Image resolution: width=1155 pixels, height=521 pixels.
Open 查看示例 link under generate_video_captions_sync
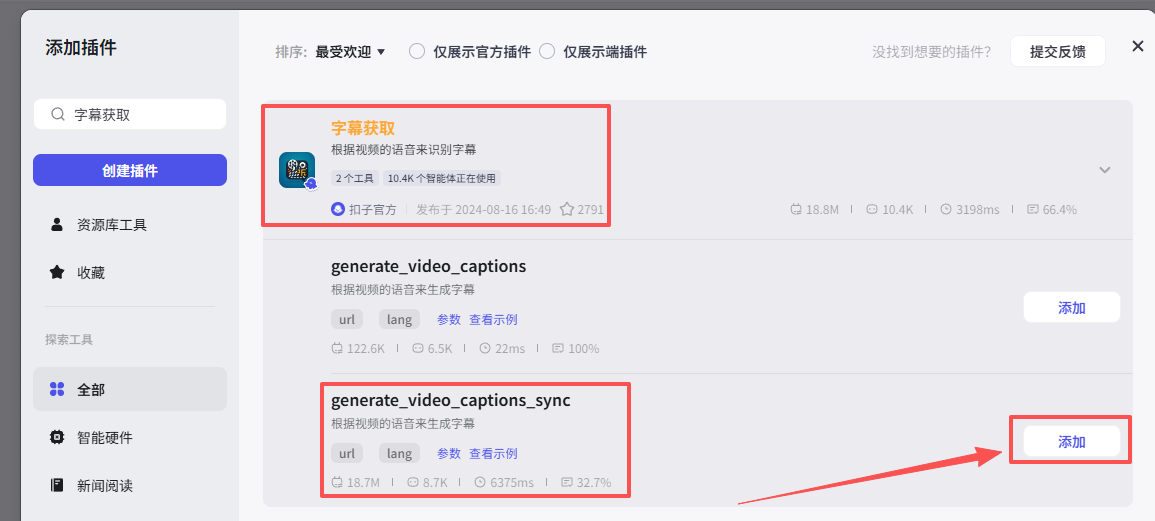(x=493, y=454)
